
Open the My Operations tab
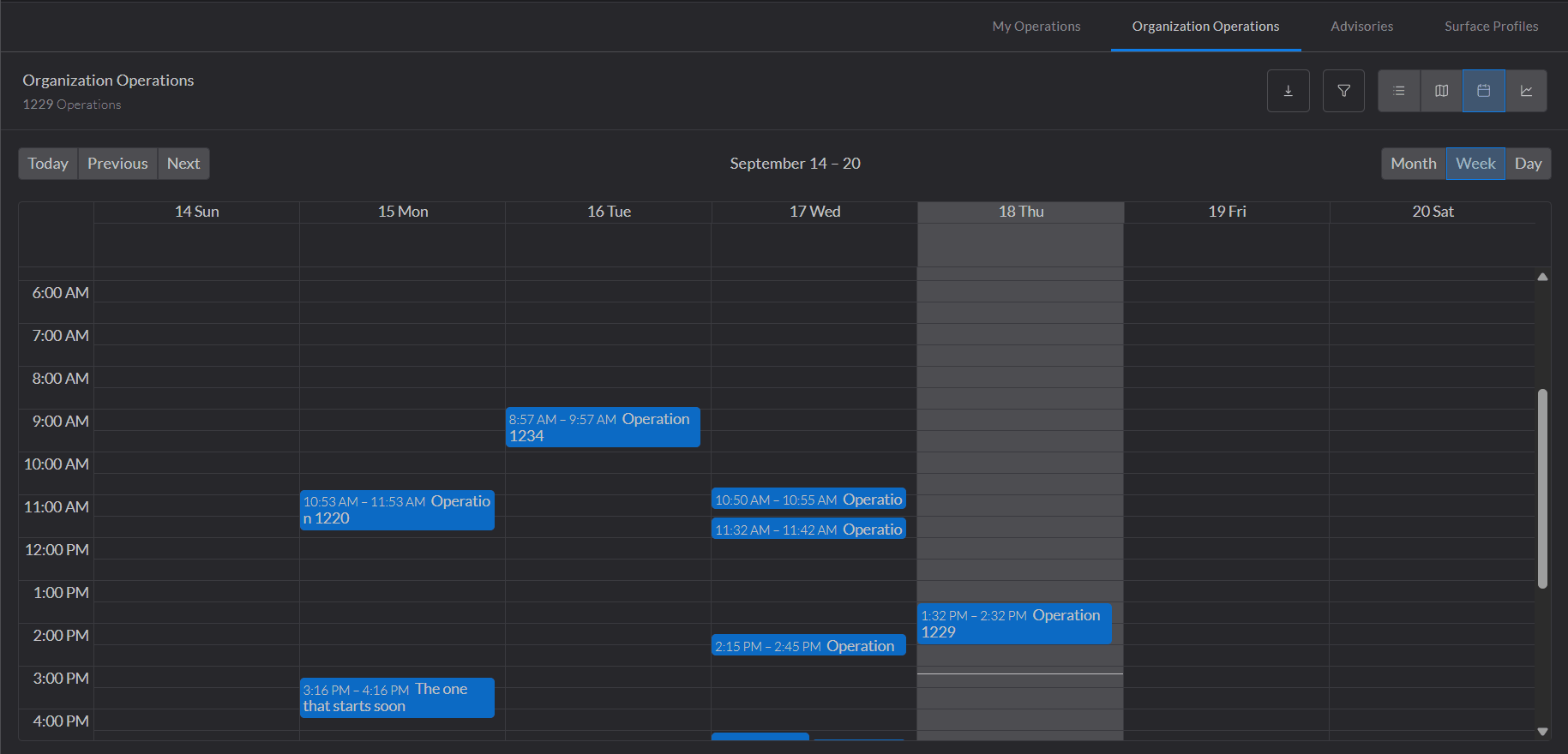click(1036, 27)
